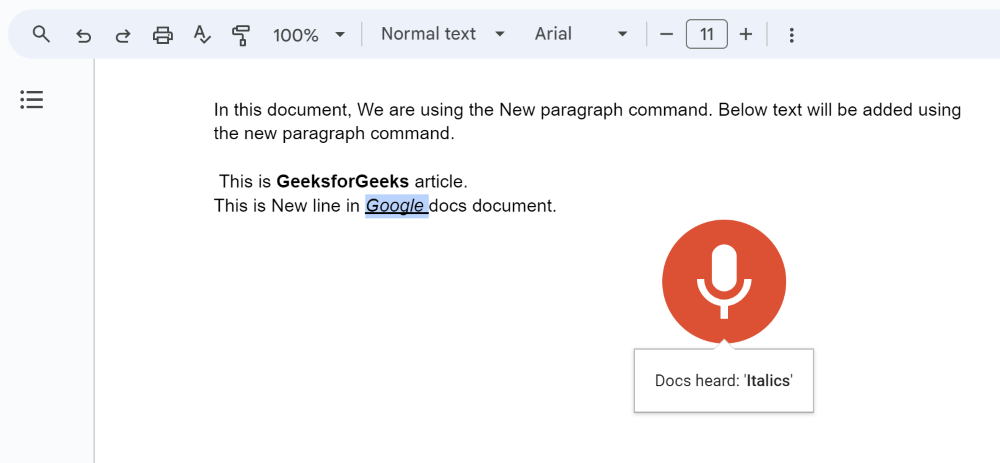Viewport: 1000px width, 463px height.
Task: Print the document
Action: pos(162,35)
